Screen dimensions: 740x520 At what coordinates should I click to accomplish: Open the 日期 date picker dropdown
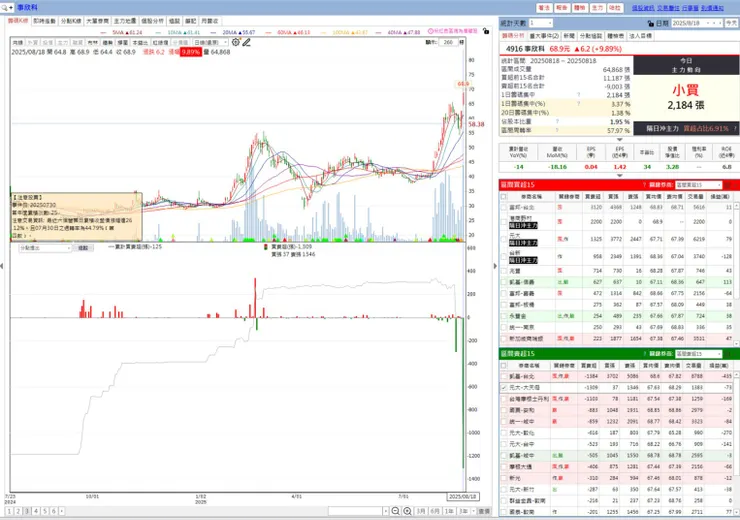(x=707, y=23)
